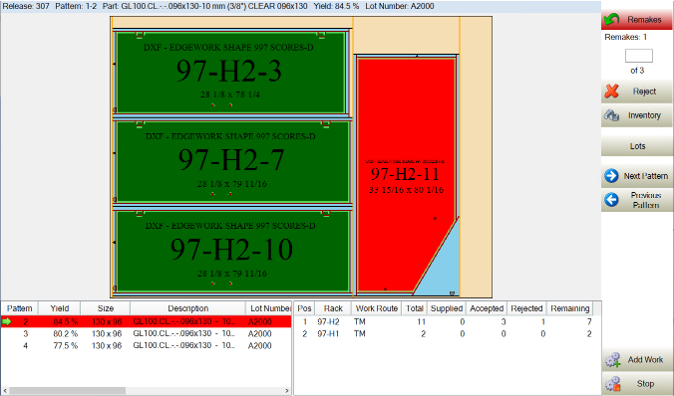
Task: Select green piece 97-H2-3
Action: (231, 72)
